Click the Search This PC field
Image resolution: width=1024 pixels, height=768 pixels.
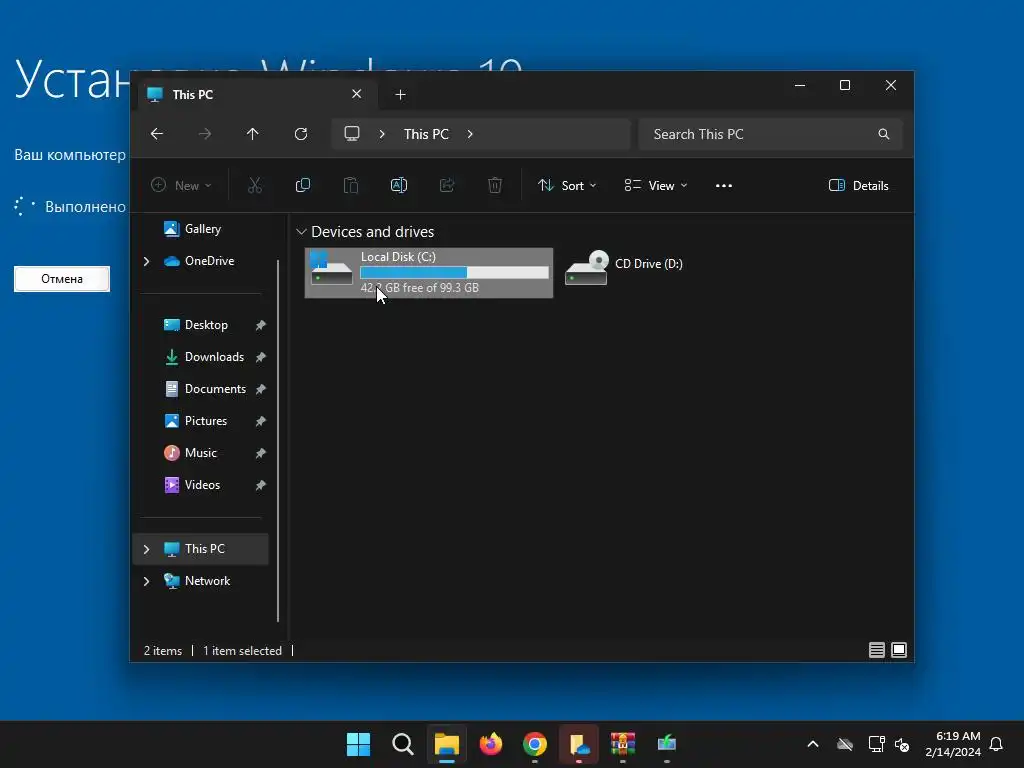pyautogui.click(x=771, y=134)
